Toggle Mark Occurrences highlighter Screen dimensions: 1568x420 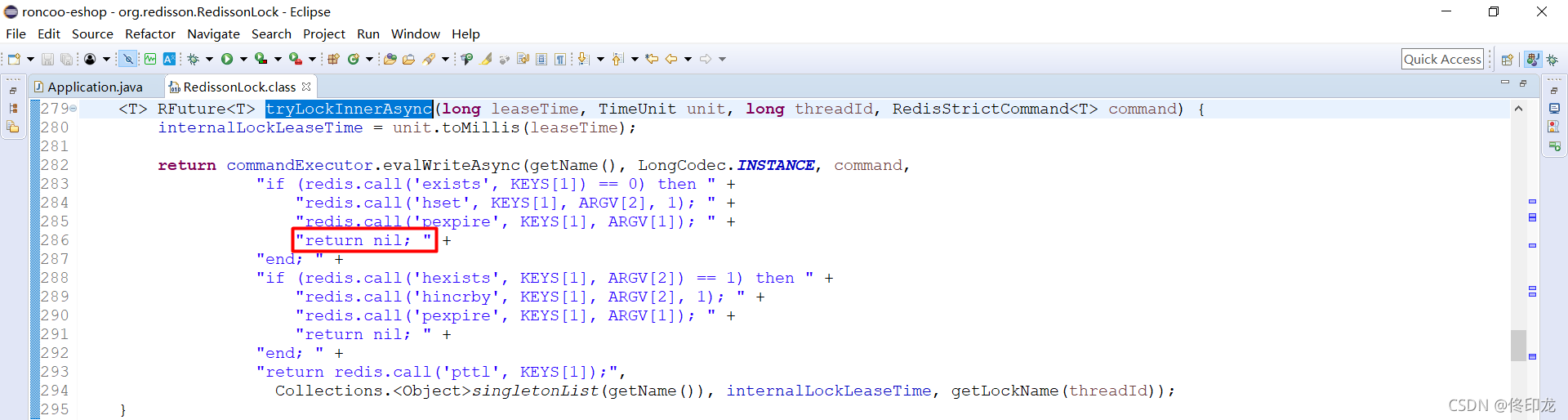(485, 59)
